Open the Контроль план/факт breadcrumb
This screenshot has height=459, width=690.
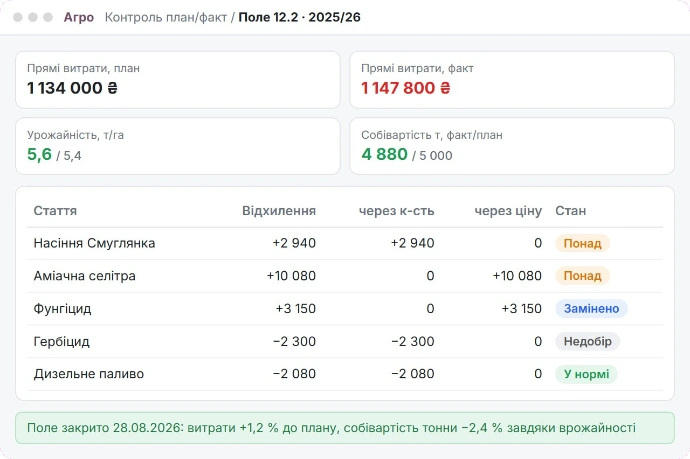(x=165, y=17)
